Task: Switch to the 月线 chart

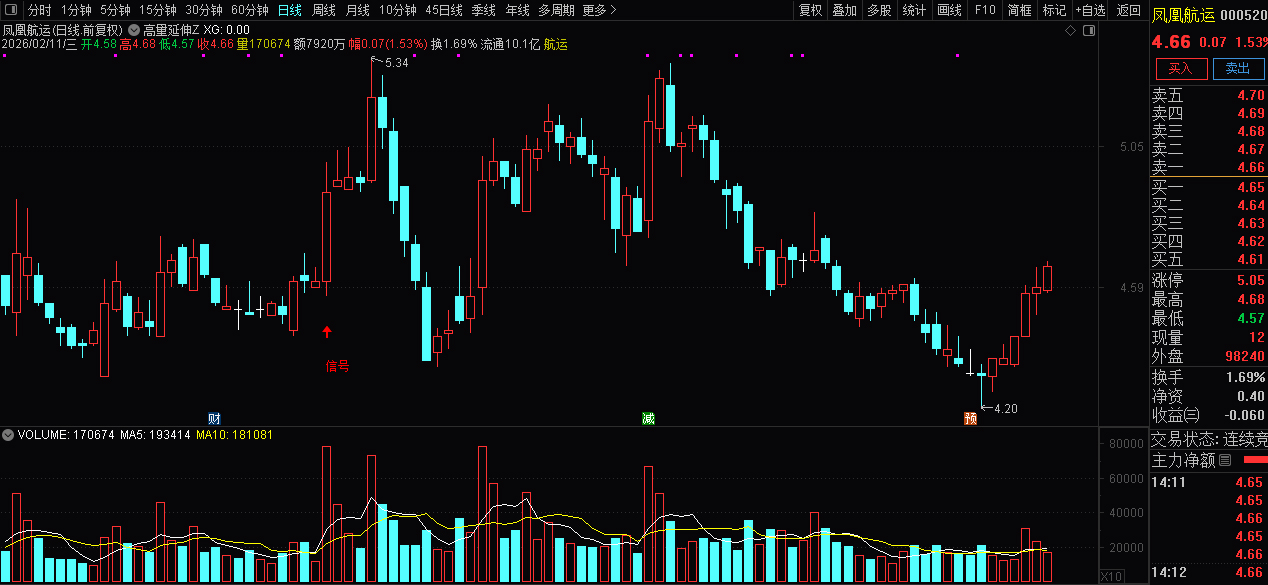Action: (357, 10)
